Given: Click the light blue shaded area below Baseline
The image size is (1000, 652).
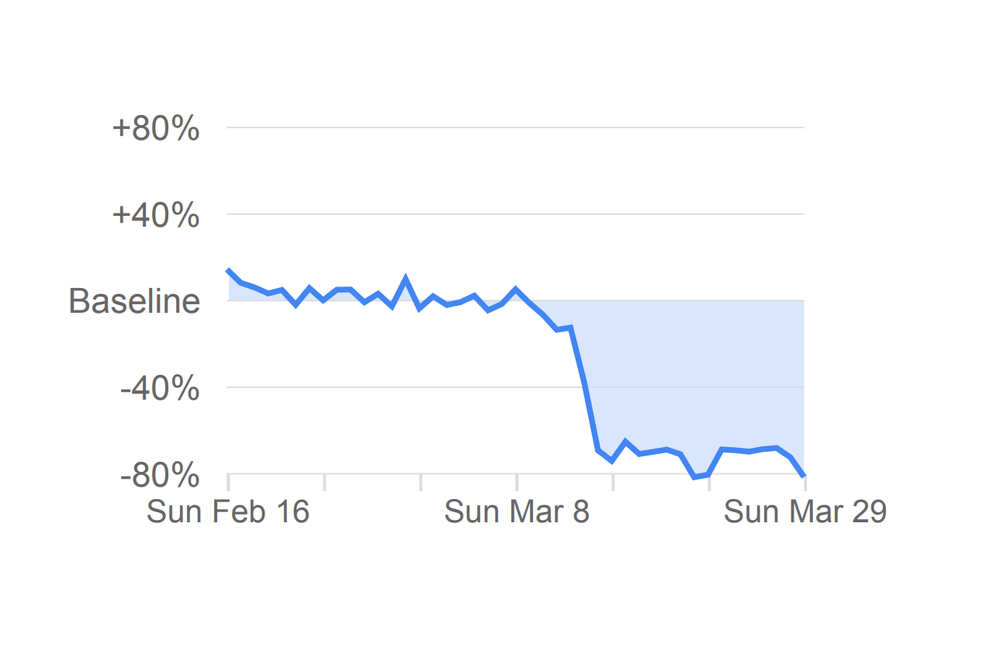Looking at the screenshot, I should click(700, 380).
